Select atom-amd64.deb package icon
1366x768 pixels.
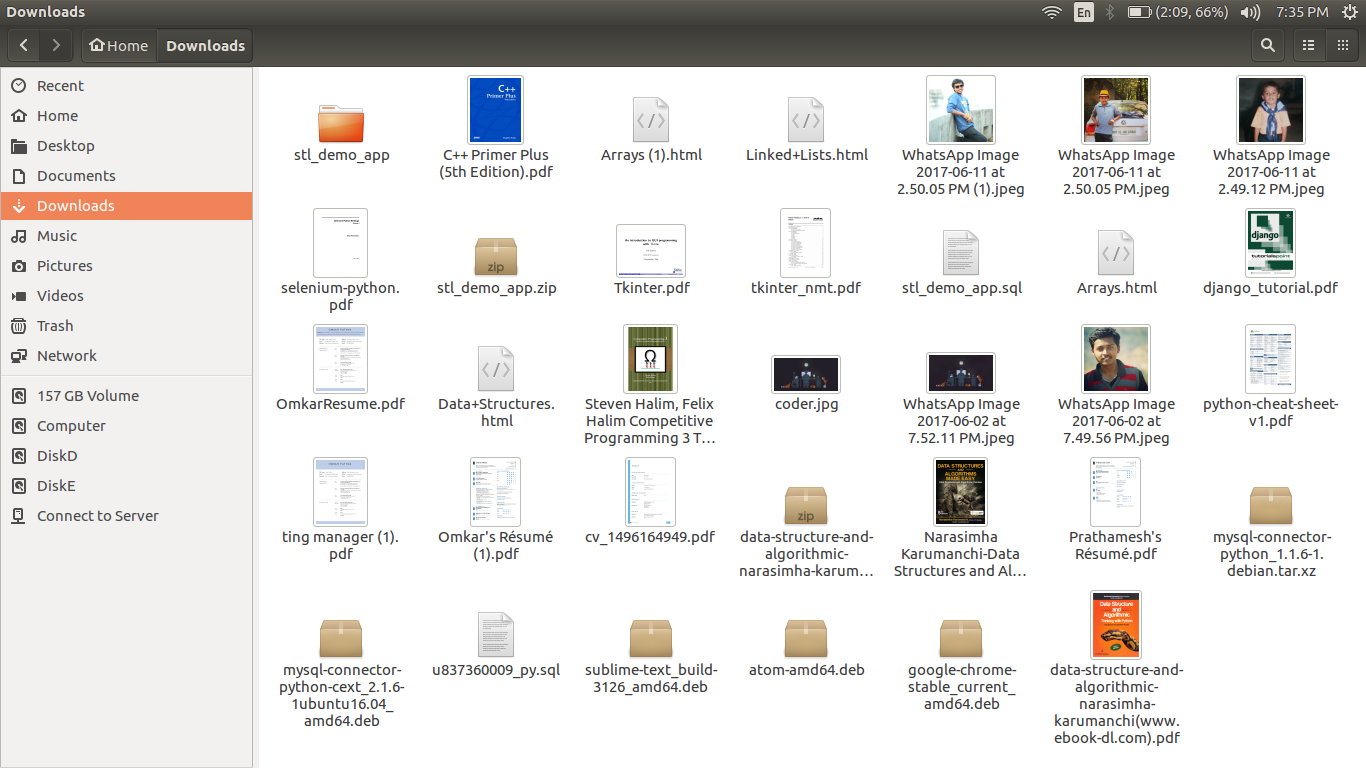(x=806, y=639)
